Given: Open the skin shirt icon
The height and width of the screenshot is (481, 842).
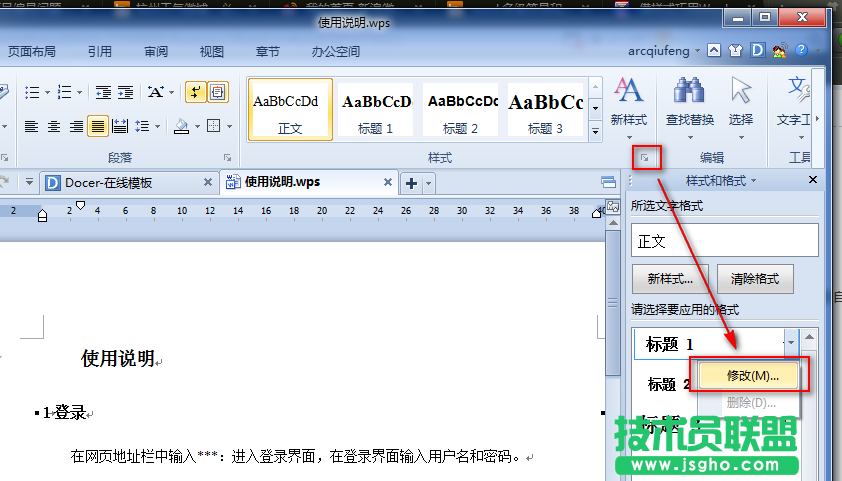Looking at the screenshot, I should pos(735,50).
